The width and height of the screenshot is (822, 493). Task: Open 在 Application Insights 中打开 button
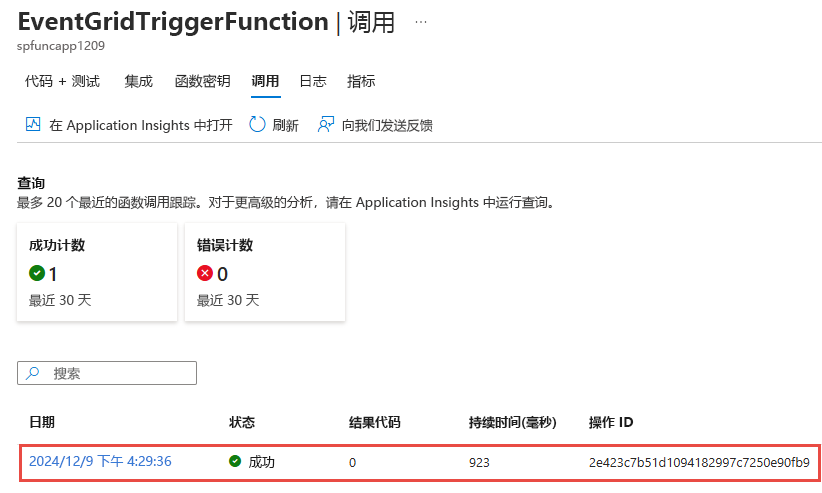click(129, 125)
